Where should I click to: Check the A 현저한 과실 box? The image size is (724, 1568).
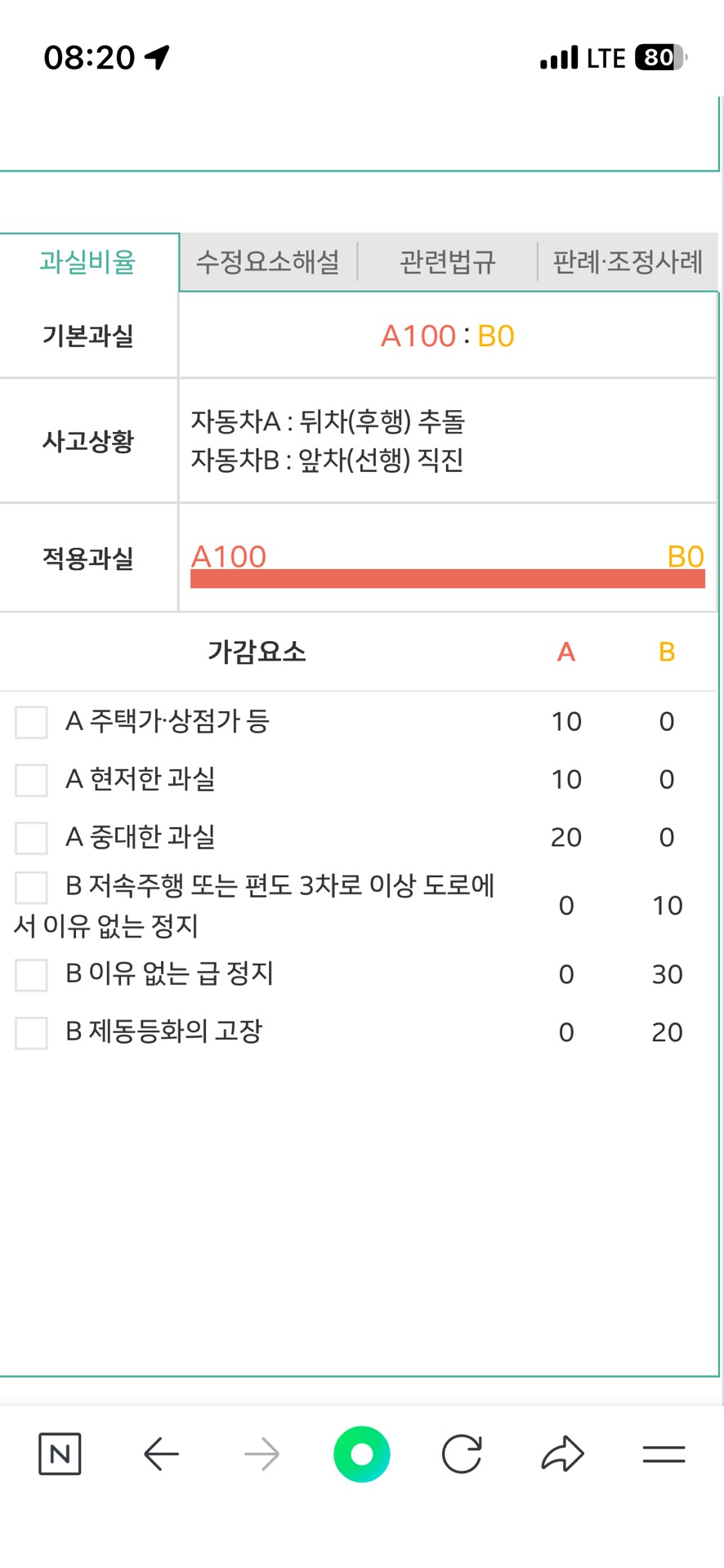pyautogui.click(x=31, y=780)
